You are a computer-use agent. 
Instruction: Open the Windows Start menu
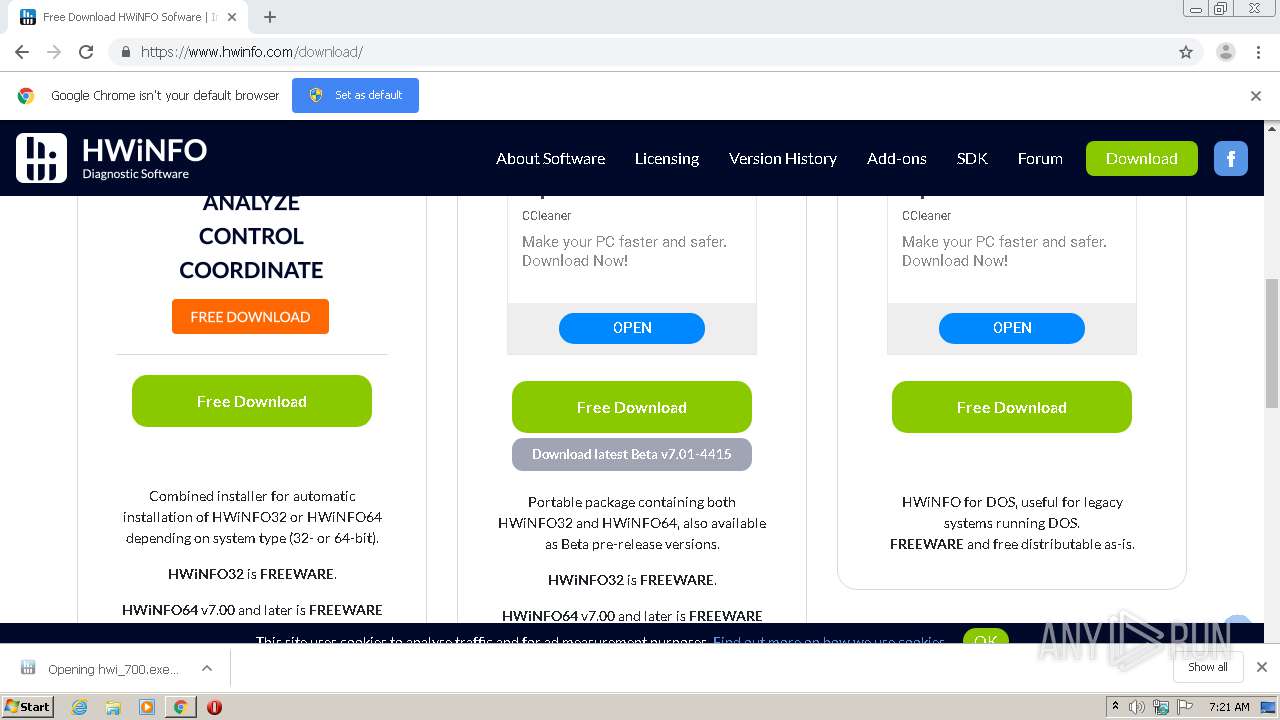coord(28,707)
